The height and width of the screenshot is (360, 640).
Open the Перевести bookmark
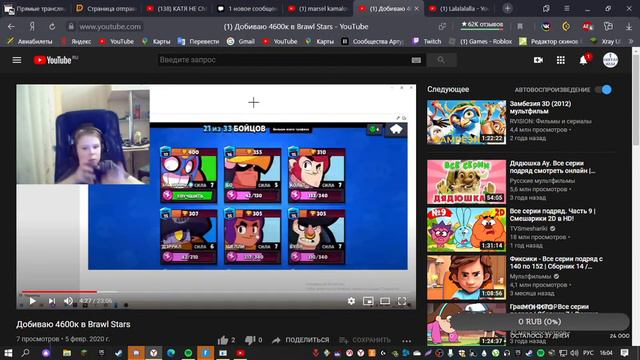[x=199, y=41]
